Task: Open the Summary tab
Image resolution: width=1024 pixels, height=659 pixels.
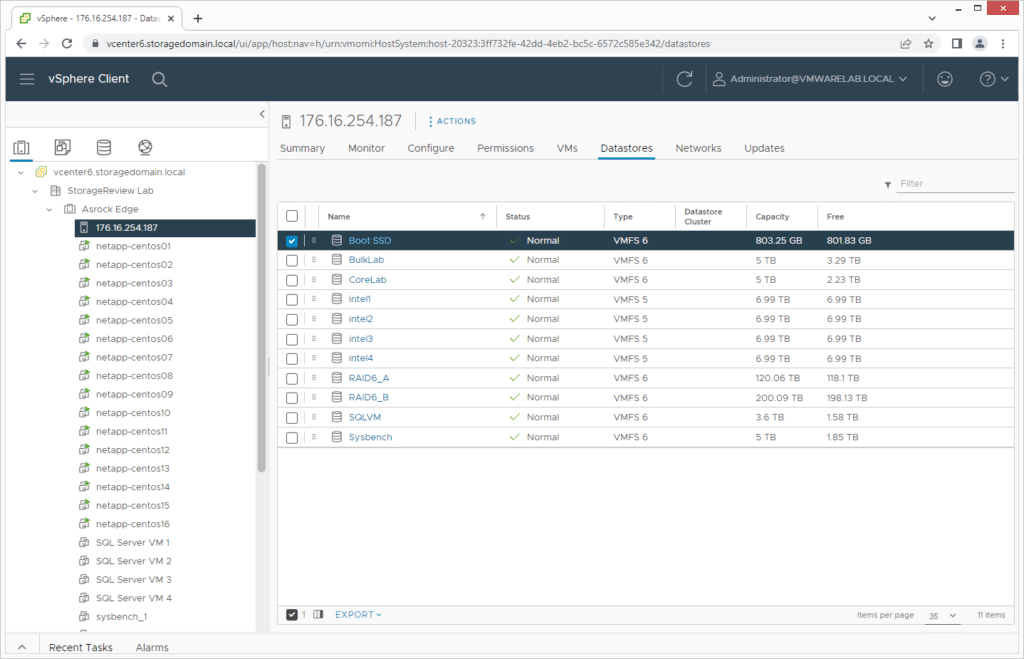Action: tap(302, 148)
